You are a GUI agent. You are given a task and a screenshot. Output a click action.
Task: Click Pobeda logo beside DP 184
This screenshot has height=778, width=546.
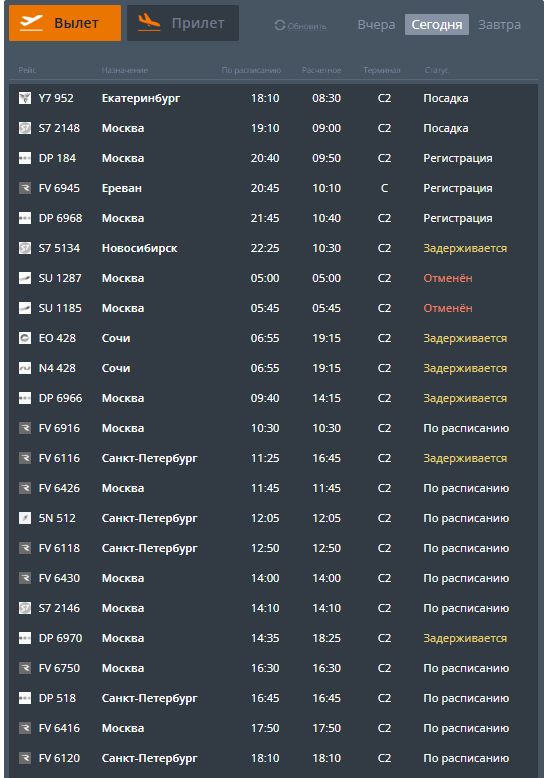[25, 158]
